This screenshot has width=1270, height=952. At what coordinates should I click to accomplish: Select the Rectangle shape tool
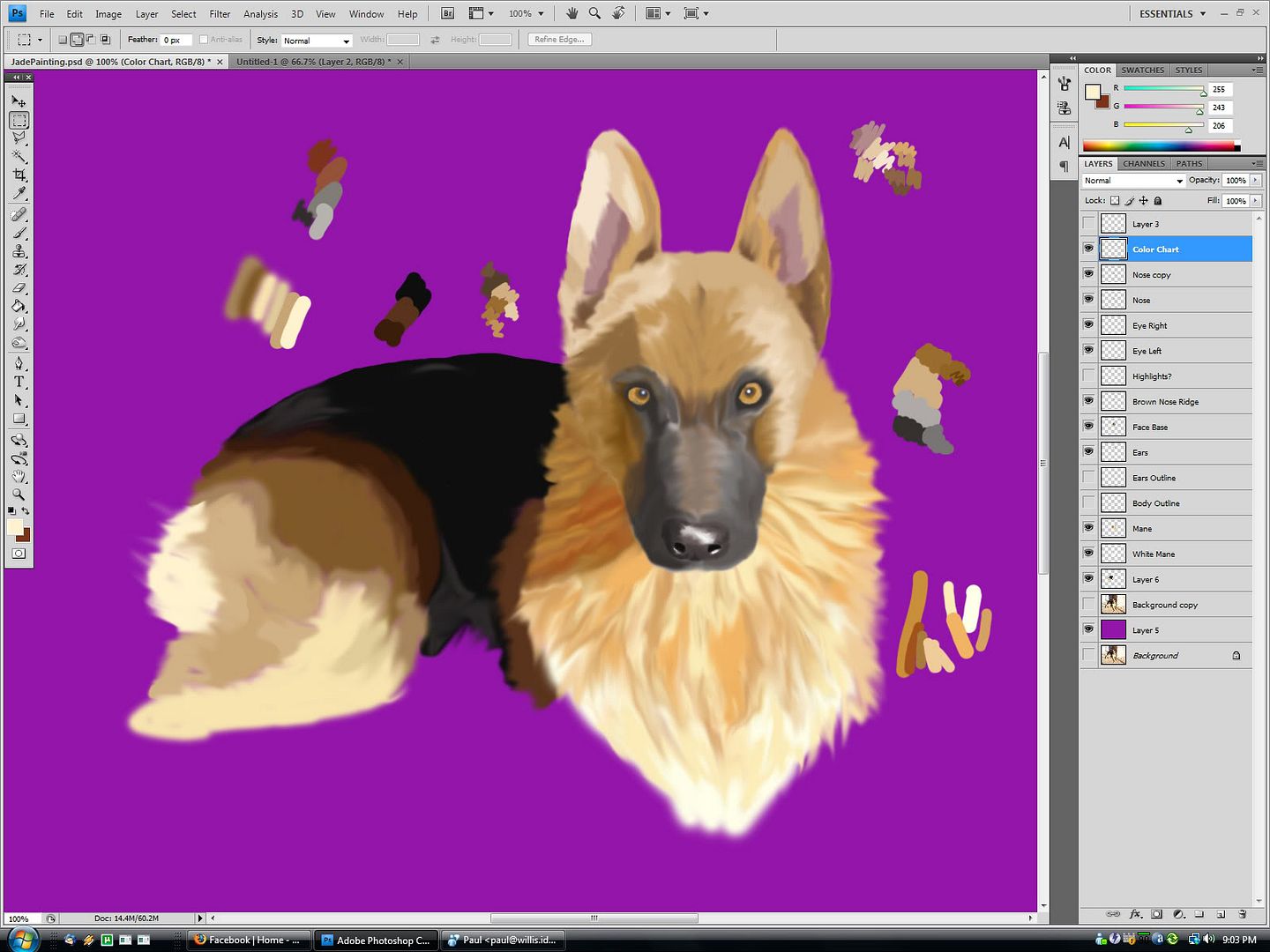[x=19, y=419]
